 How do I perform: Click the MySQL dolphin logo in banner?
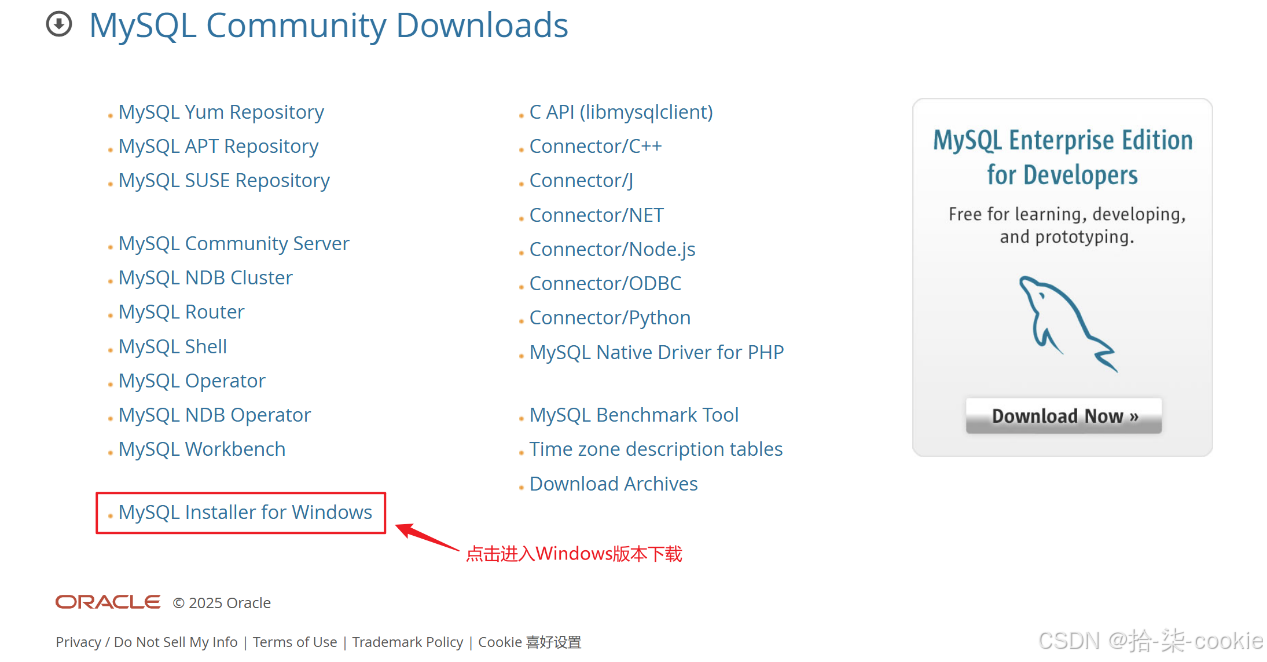1066,324
